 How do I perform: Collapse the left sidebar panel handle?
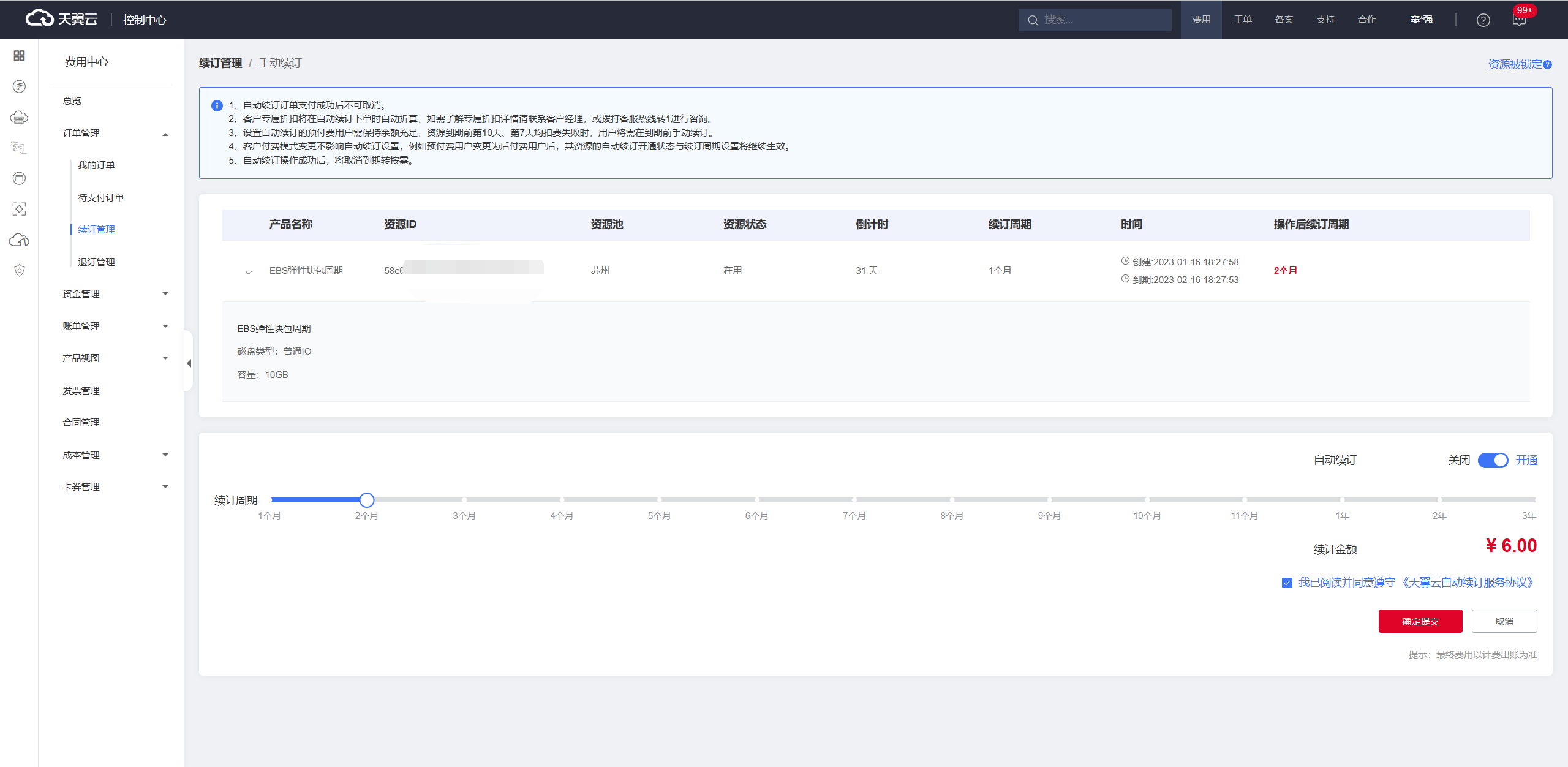[x=189, y=363]
